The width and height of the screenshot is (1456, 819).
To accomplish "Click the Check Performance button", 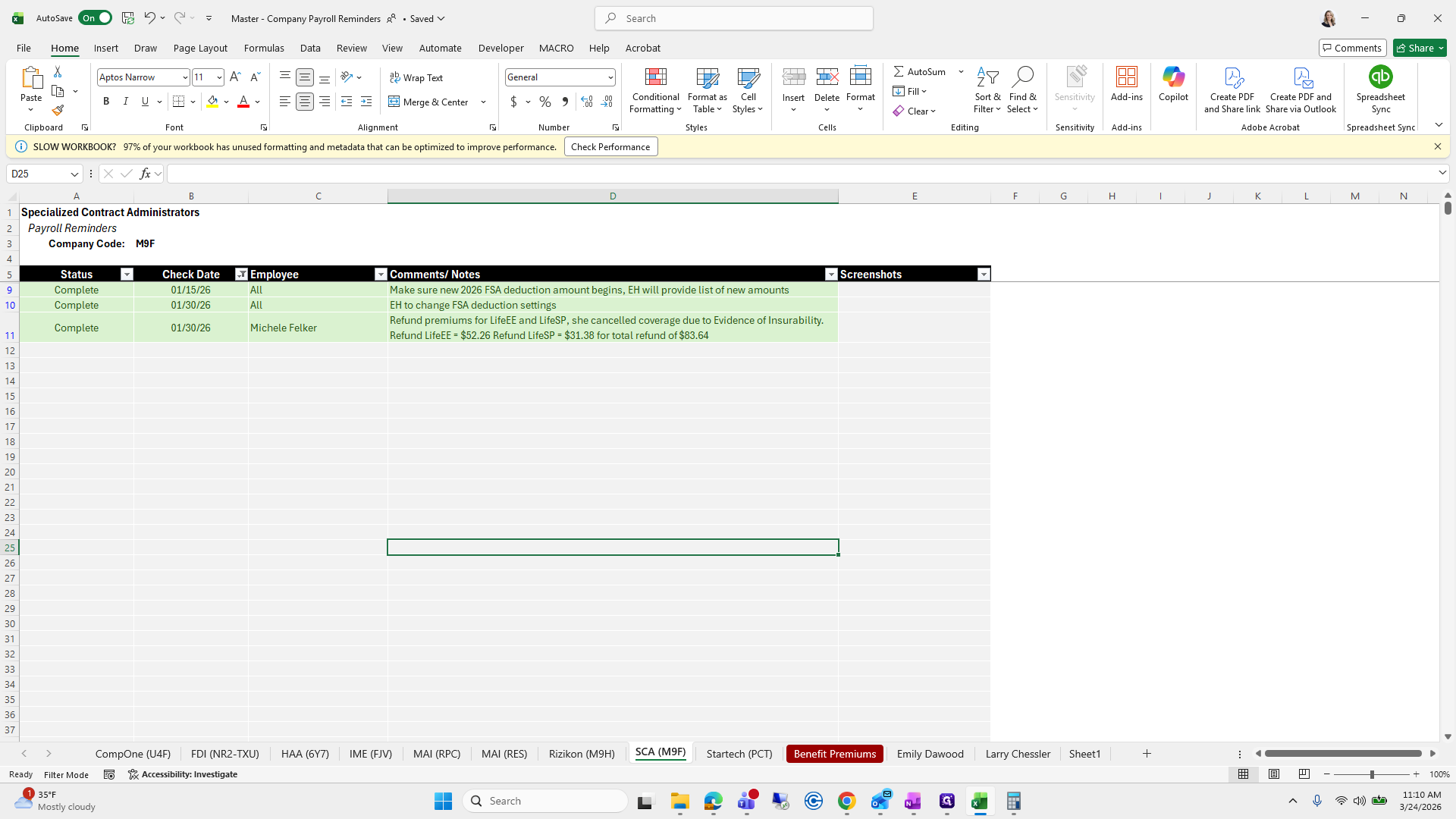I will click(x=610, y=147).
